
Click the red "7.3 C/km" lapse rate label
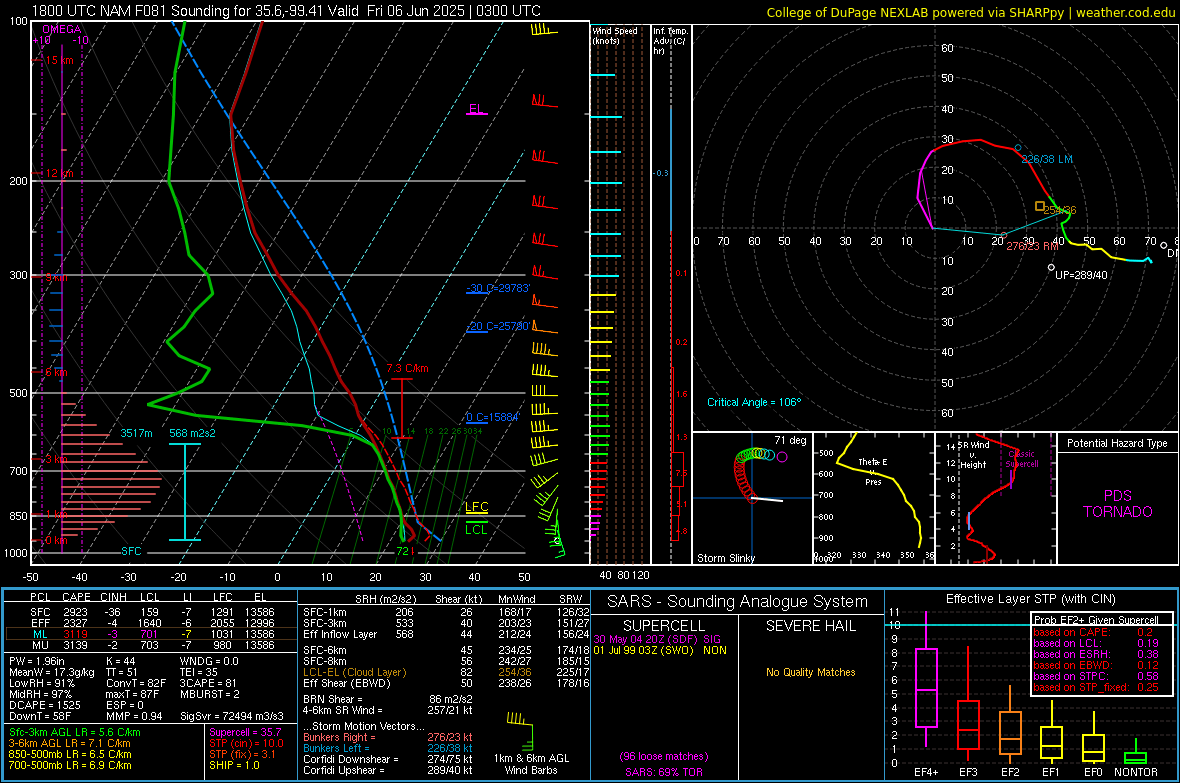click(x=407, y=368)
